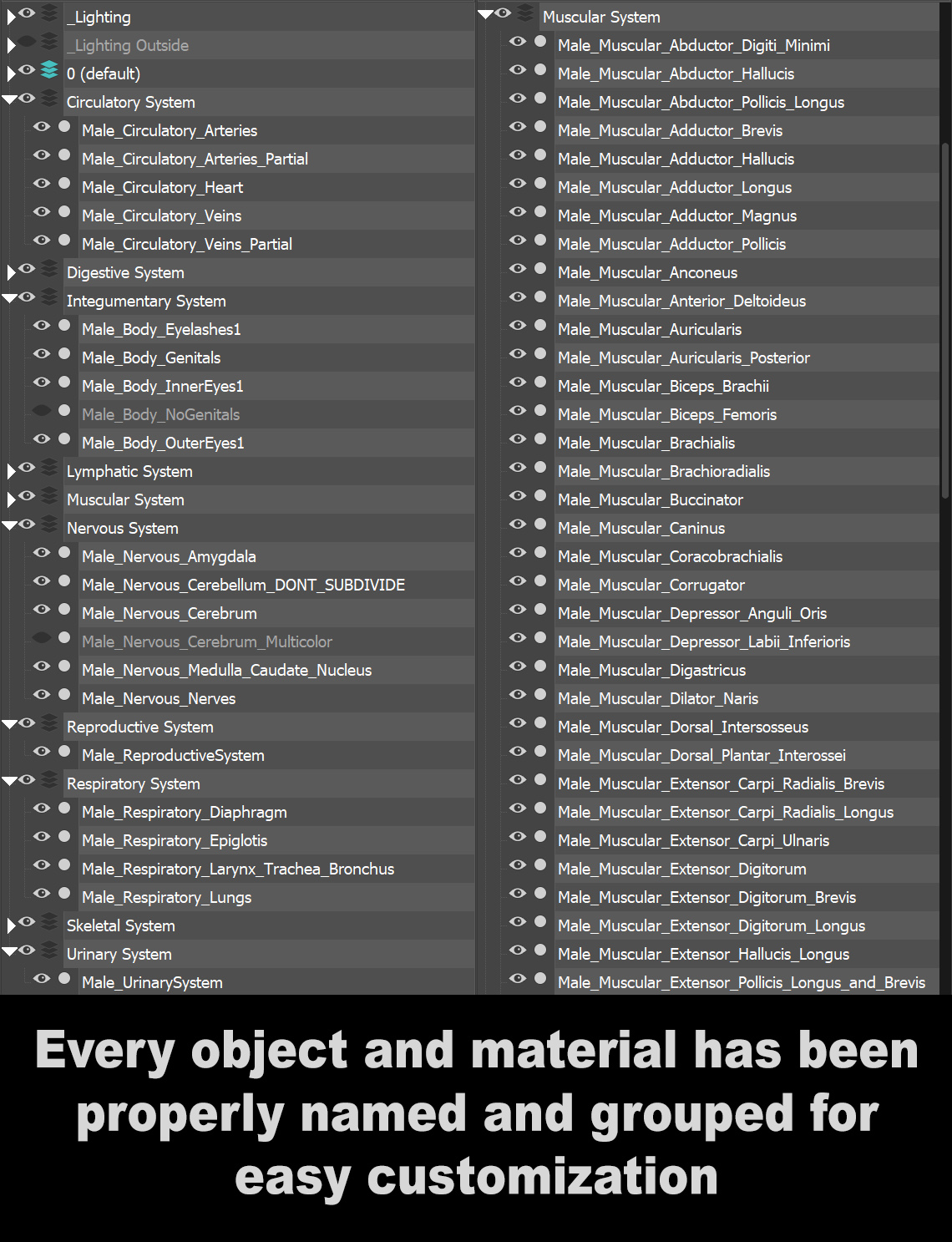The width and height of the screenshot is (952, 1242).
Task: Click the layer icon beside Nervous System
Action: click(x=50, y=524)
